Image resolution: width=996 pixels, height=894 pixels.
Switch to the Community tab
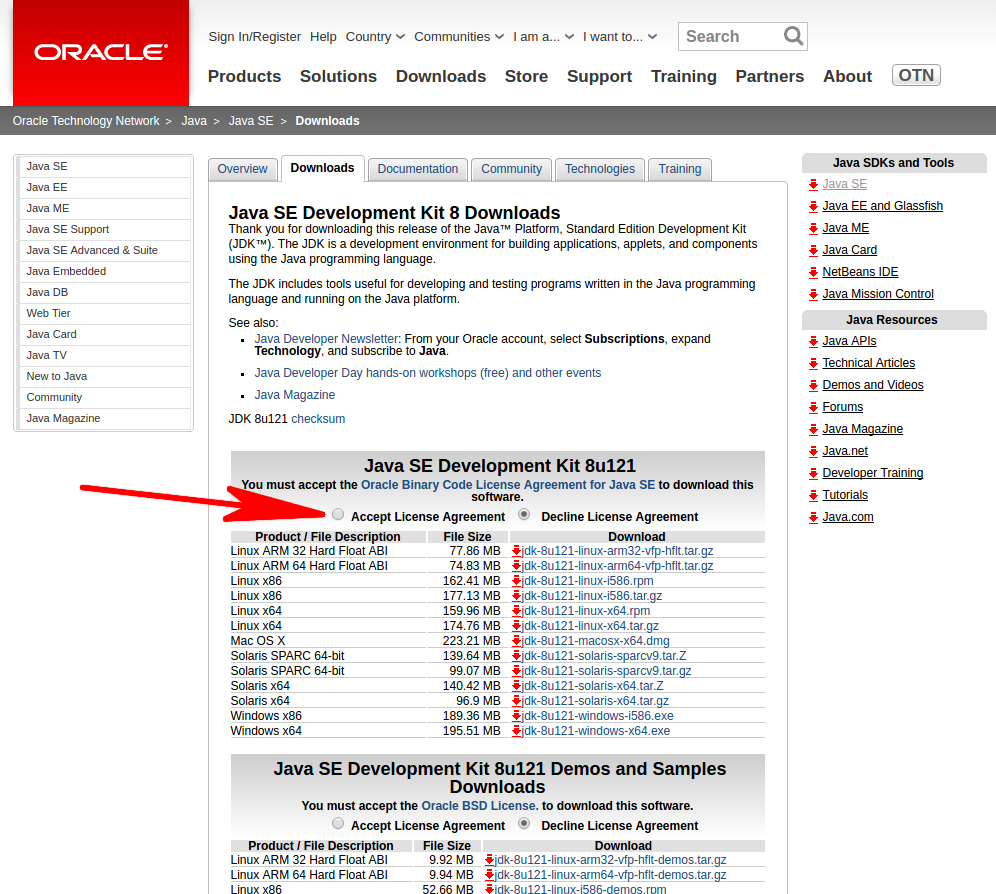[x=511, y=169]
